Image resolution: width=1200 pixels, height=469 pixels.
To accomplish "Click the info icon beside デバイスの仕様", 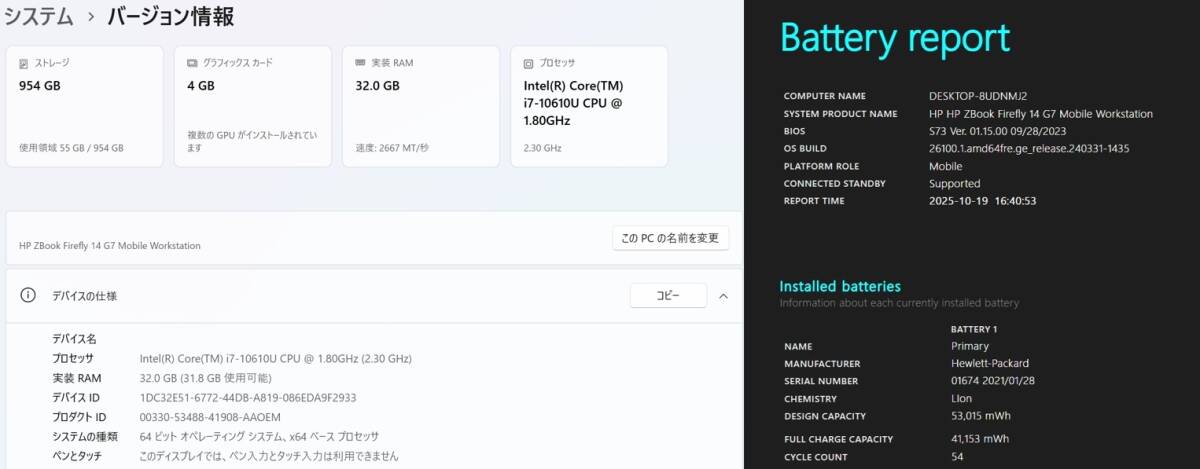I will [30, 296].
